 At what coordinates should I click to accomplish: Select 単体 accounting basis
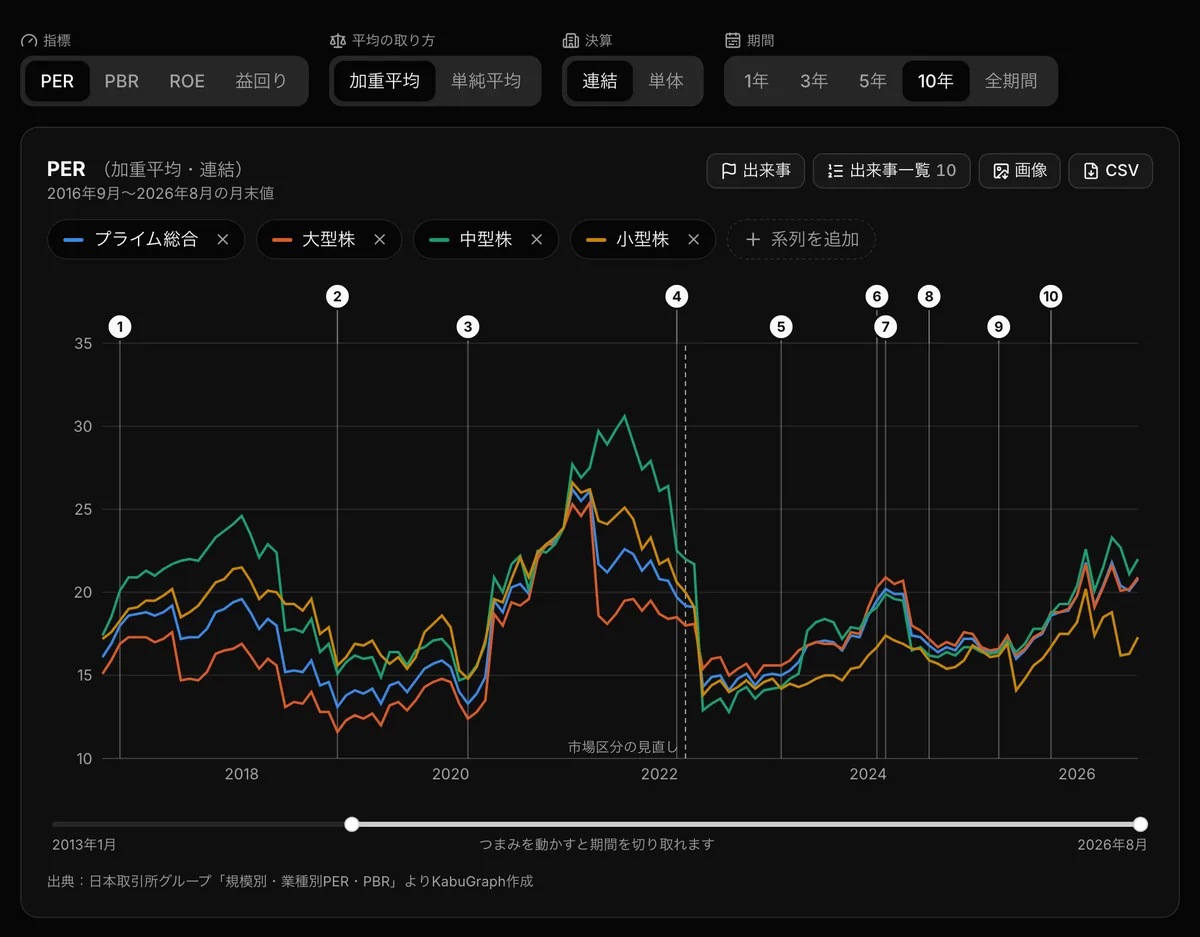pos(666,81)
